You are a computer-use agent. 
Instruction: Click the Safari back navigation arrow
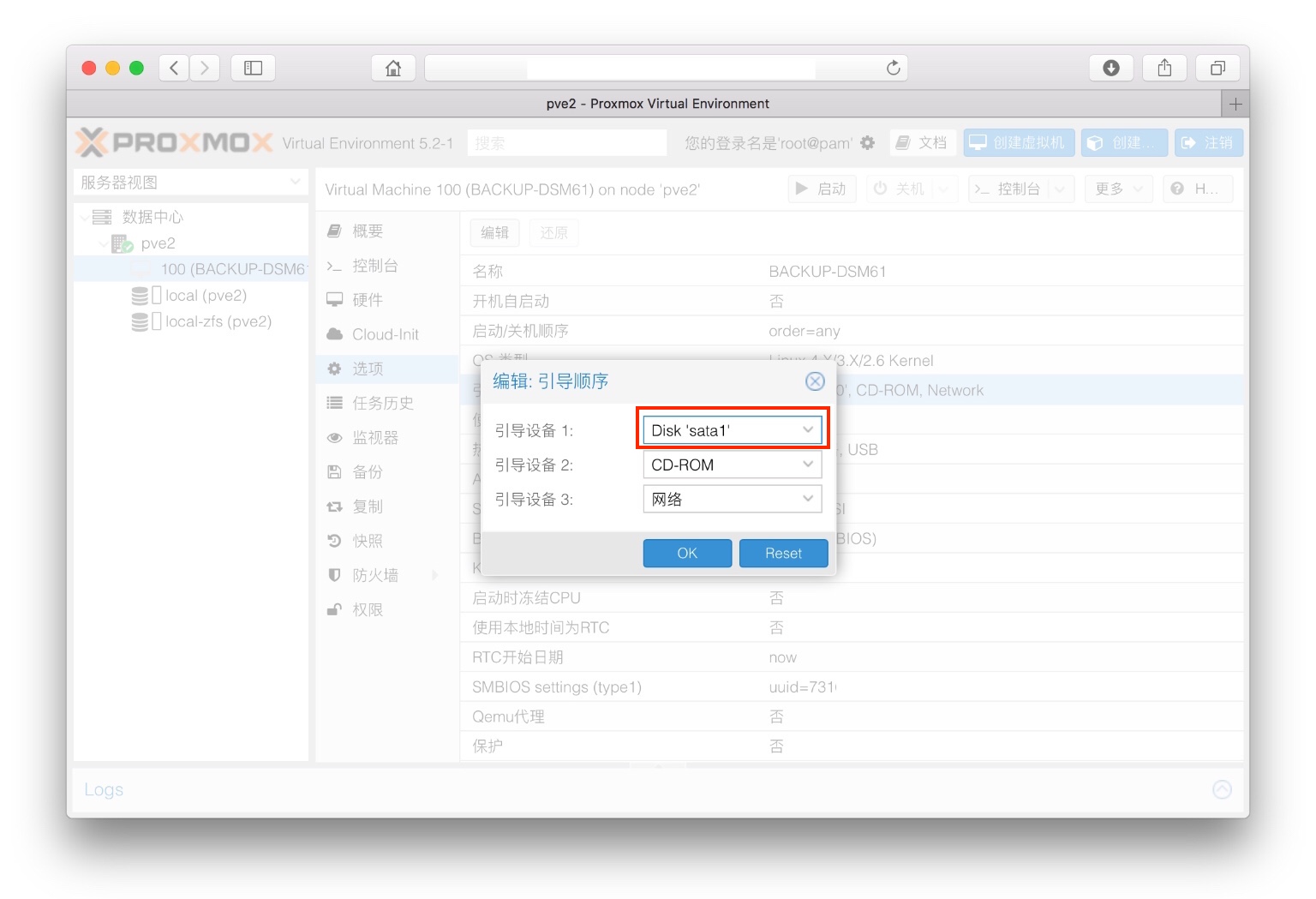174,68
